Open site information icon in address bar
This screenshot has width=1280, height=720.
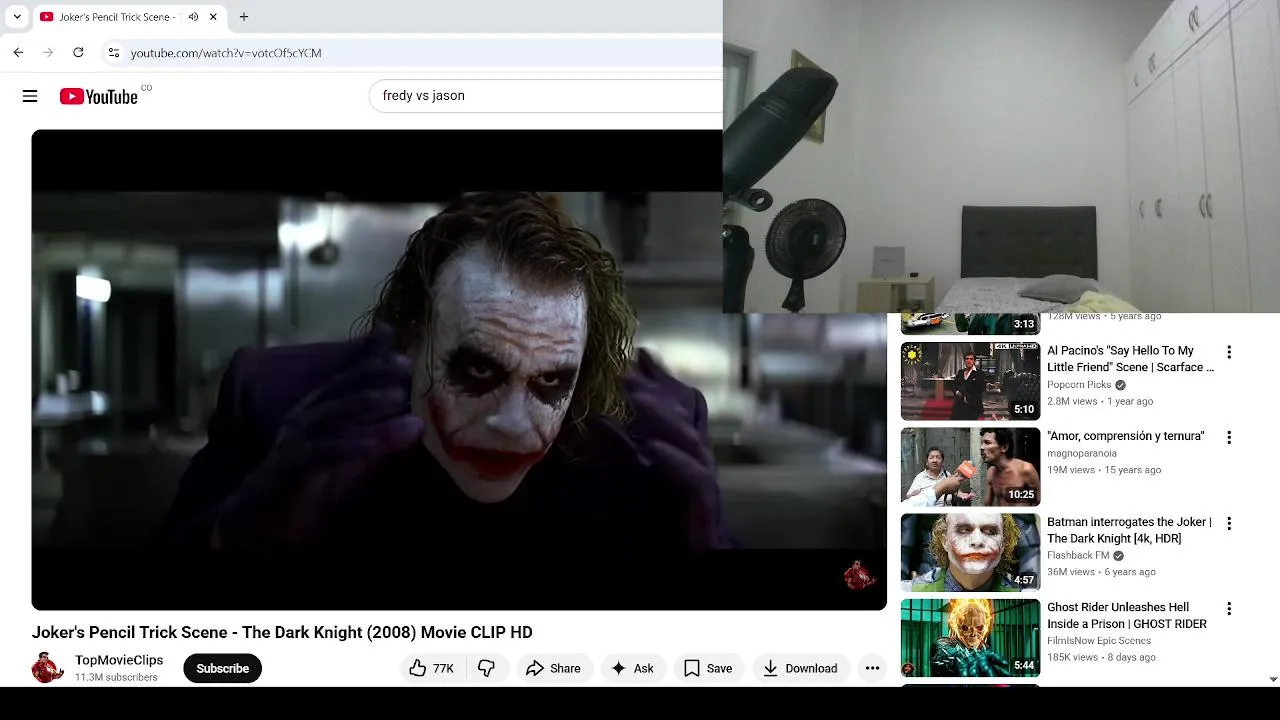point(114,52)
